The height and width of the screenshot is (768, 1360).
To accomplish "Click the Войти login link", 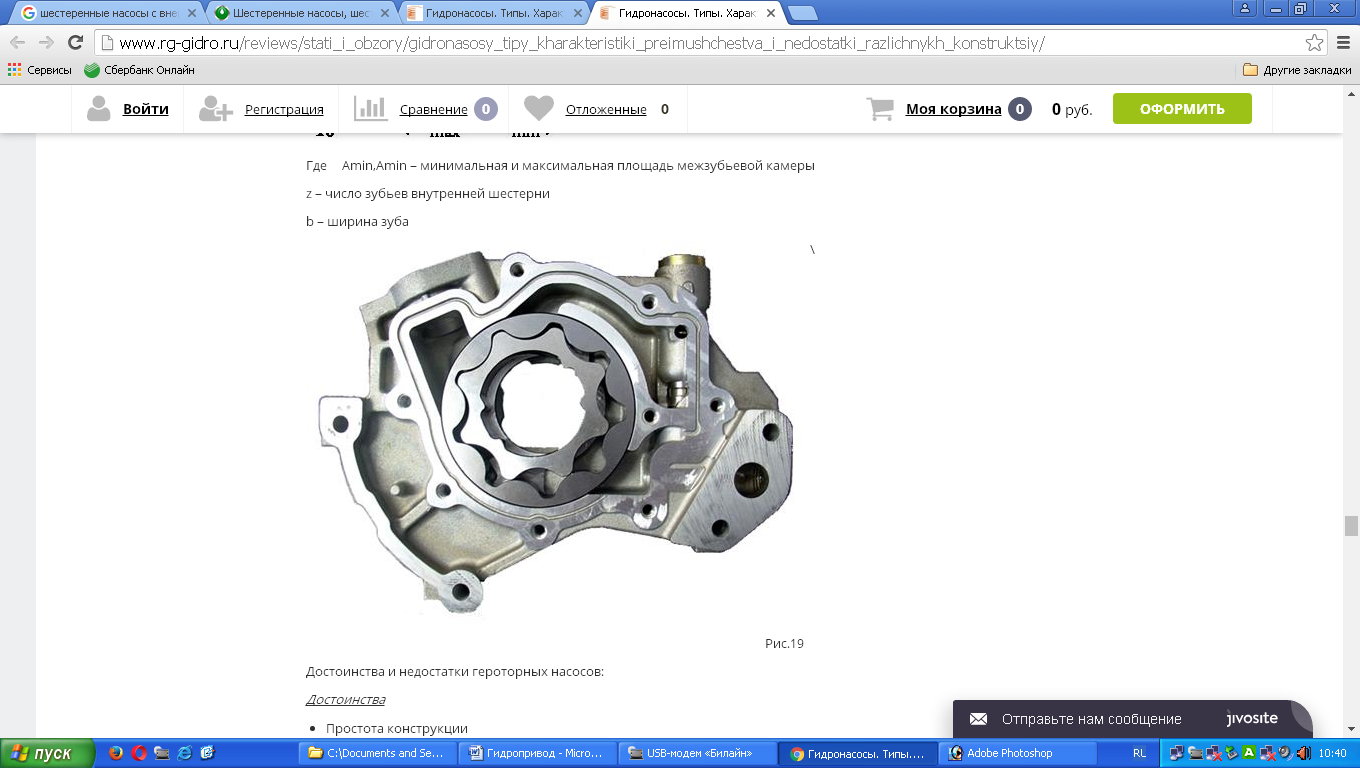I will [146, 109].
